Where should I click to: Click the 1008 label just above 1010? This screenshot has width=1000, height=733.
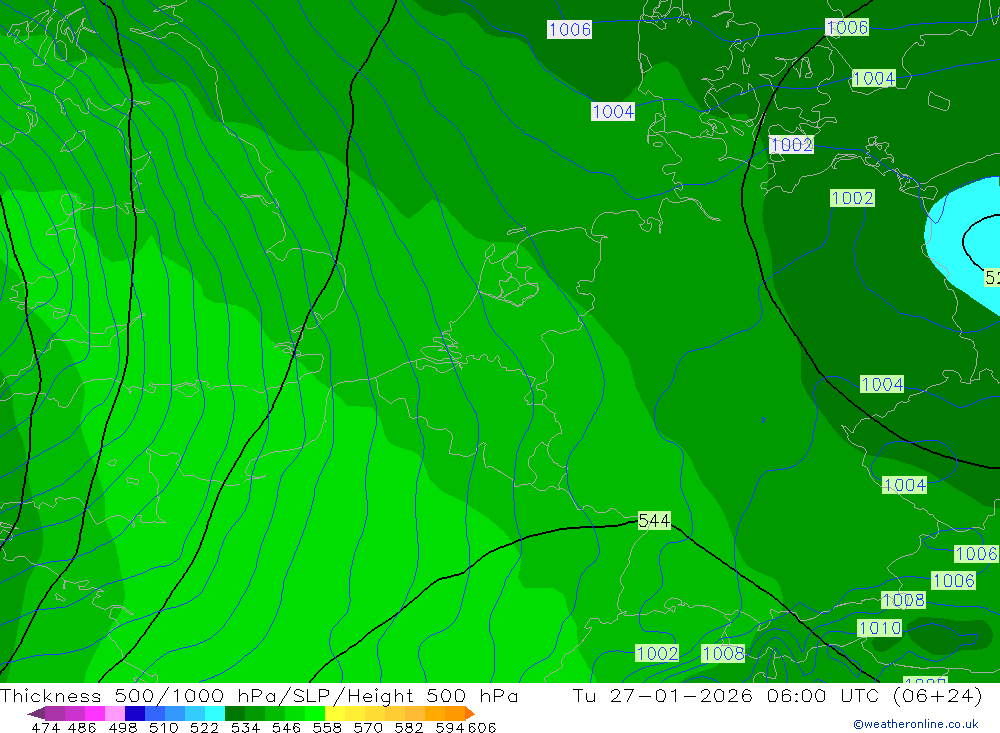[x=903, y=600]
